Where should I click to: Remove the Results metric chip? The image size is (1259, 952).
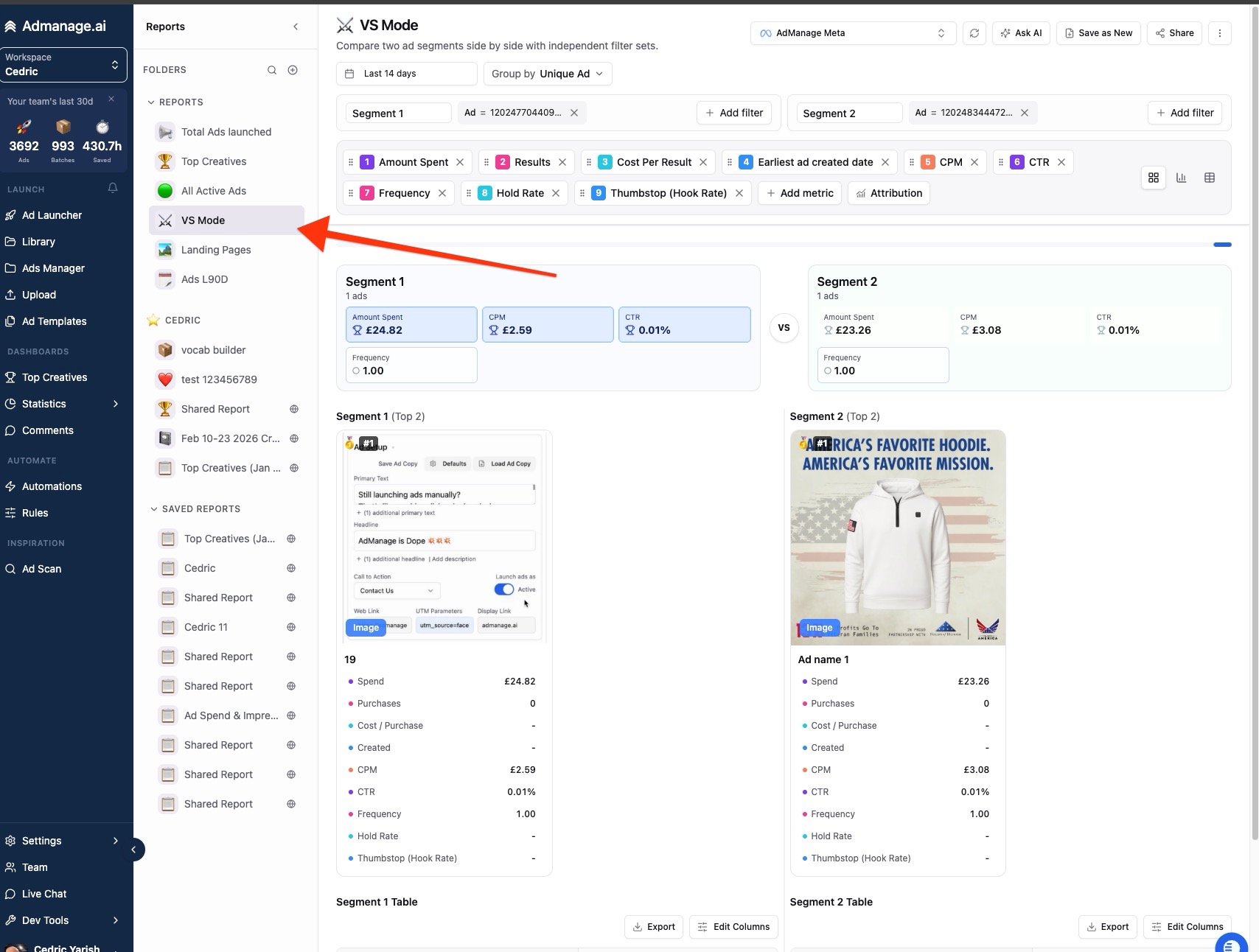click(x=562, y=162)
